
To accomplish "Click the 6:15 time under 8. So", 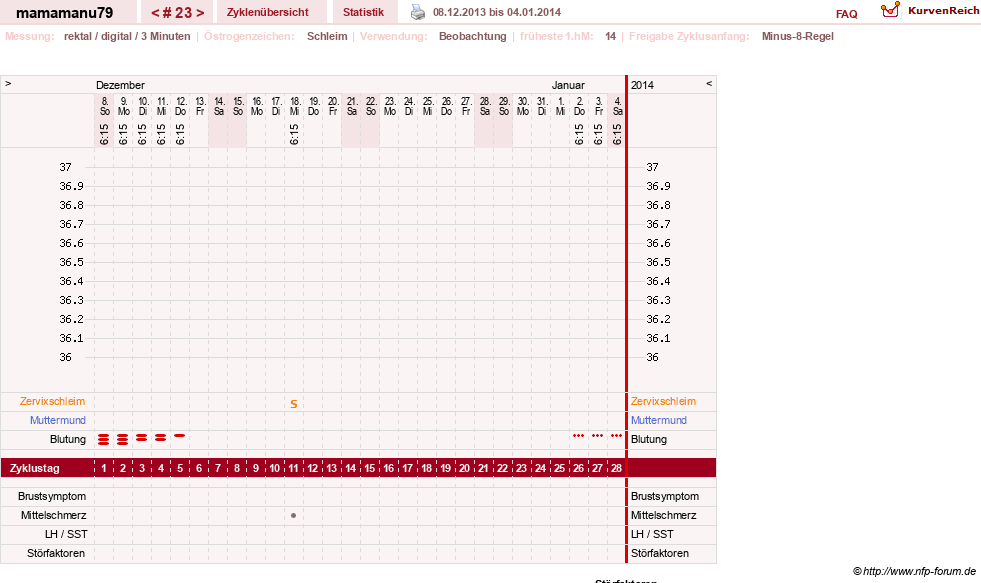I will point(104,134).
